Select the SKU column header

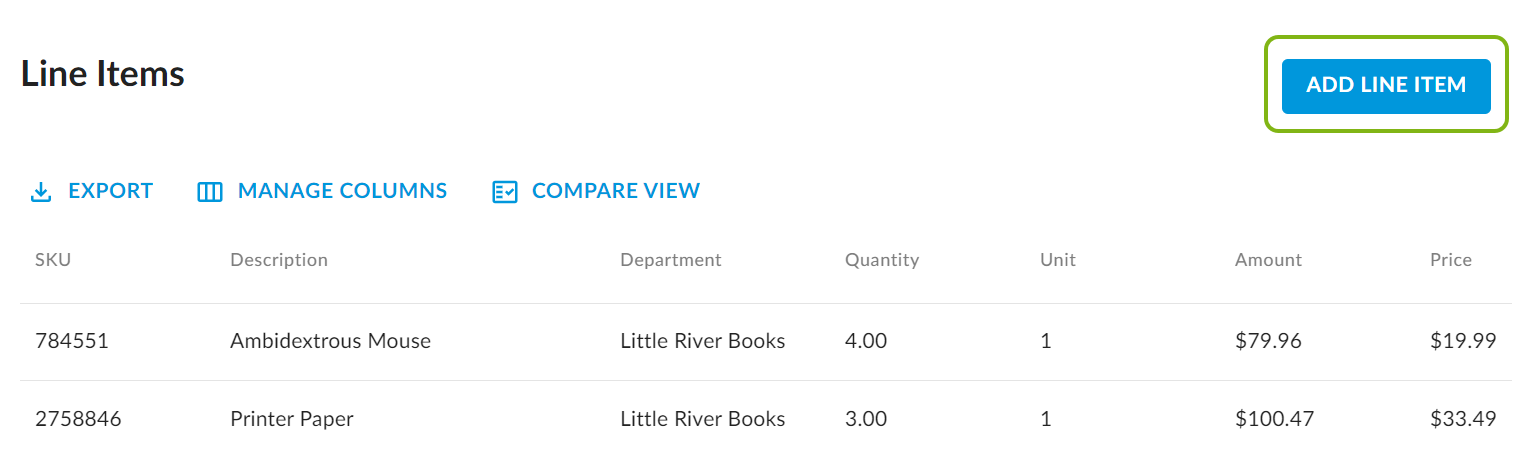pyautogui.click(x=53, y=260)
